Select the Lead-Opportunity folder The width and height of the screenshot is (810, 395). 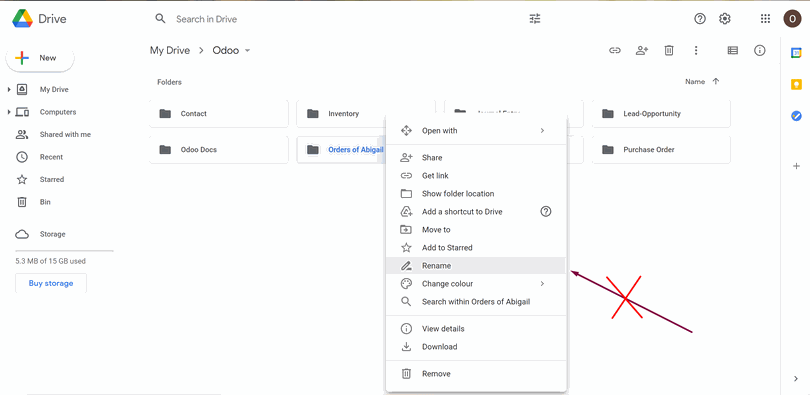point(661,114)
